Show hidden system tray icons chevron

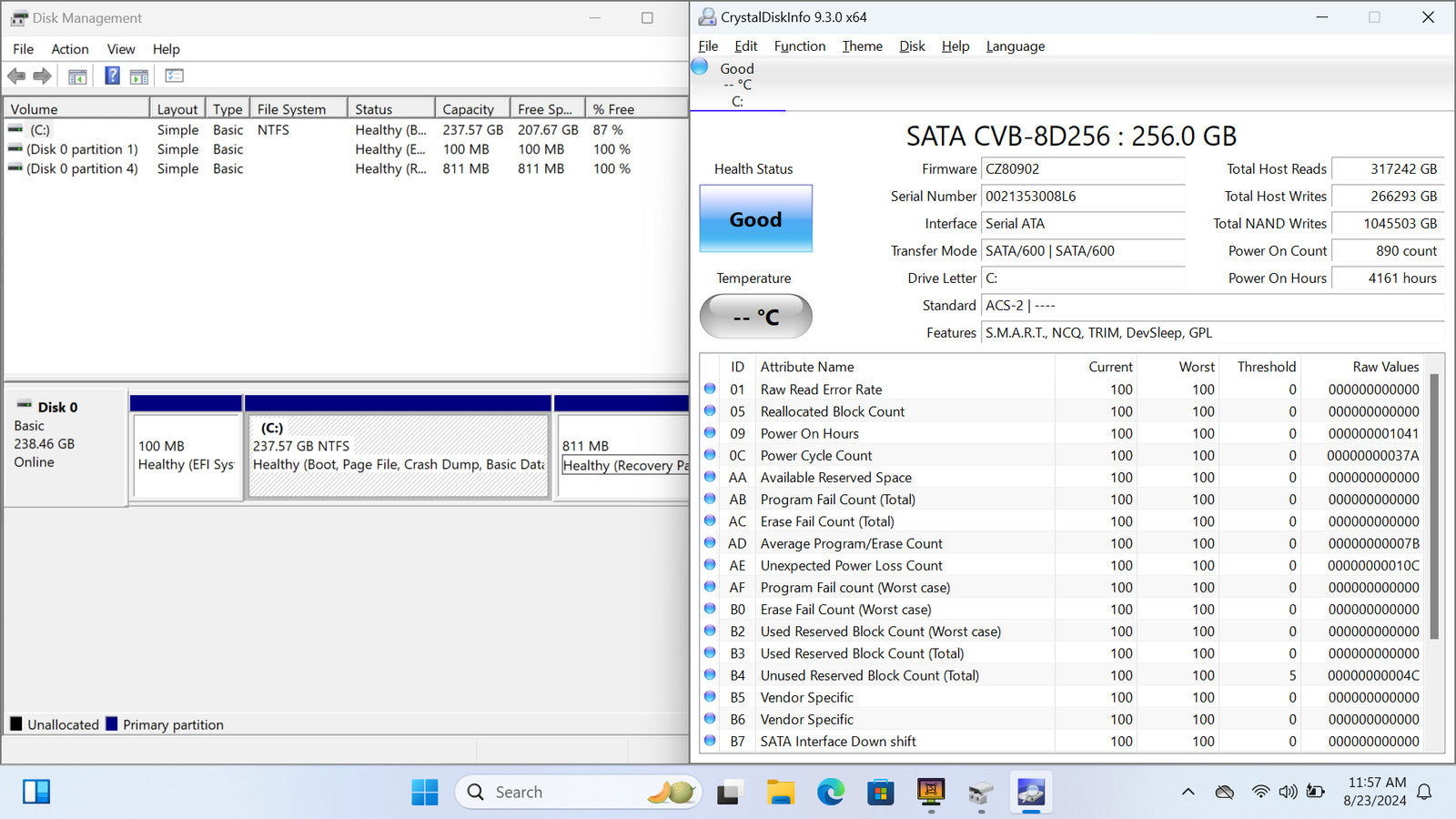pos(1188,793)
